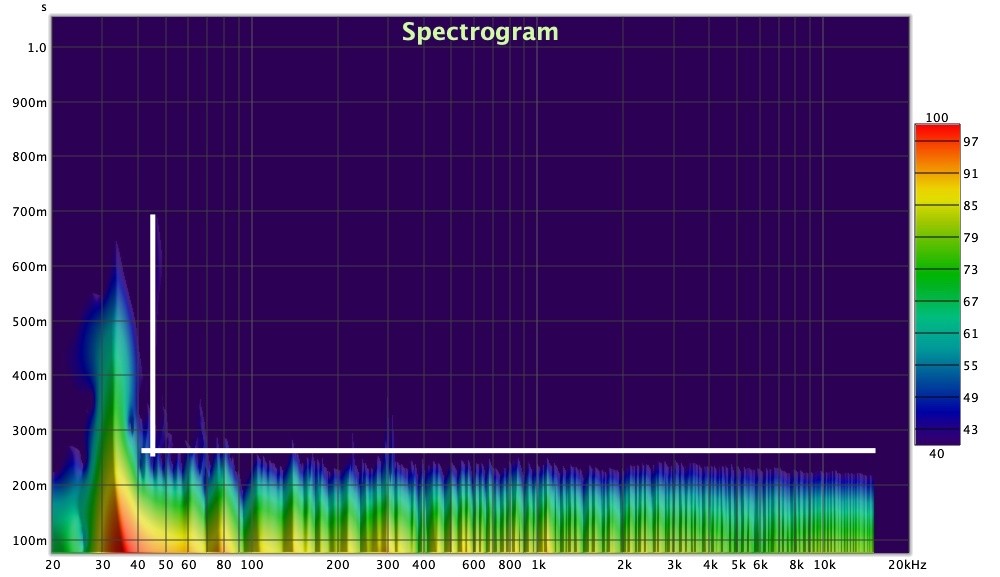The width and height of the screenshot is (1000, 577).
Task: Select the 500m time axis label
Action: [x=30, y=322]
